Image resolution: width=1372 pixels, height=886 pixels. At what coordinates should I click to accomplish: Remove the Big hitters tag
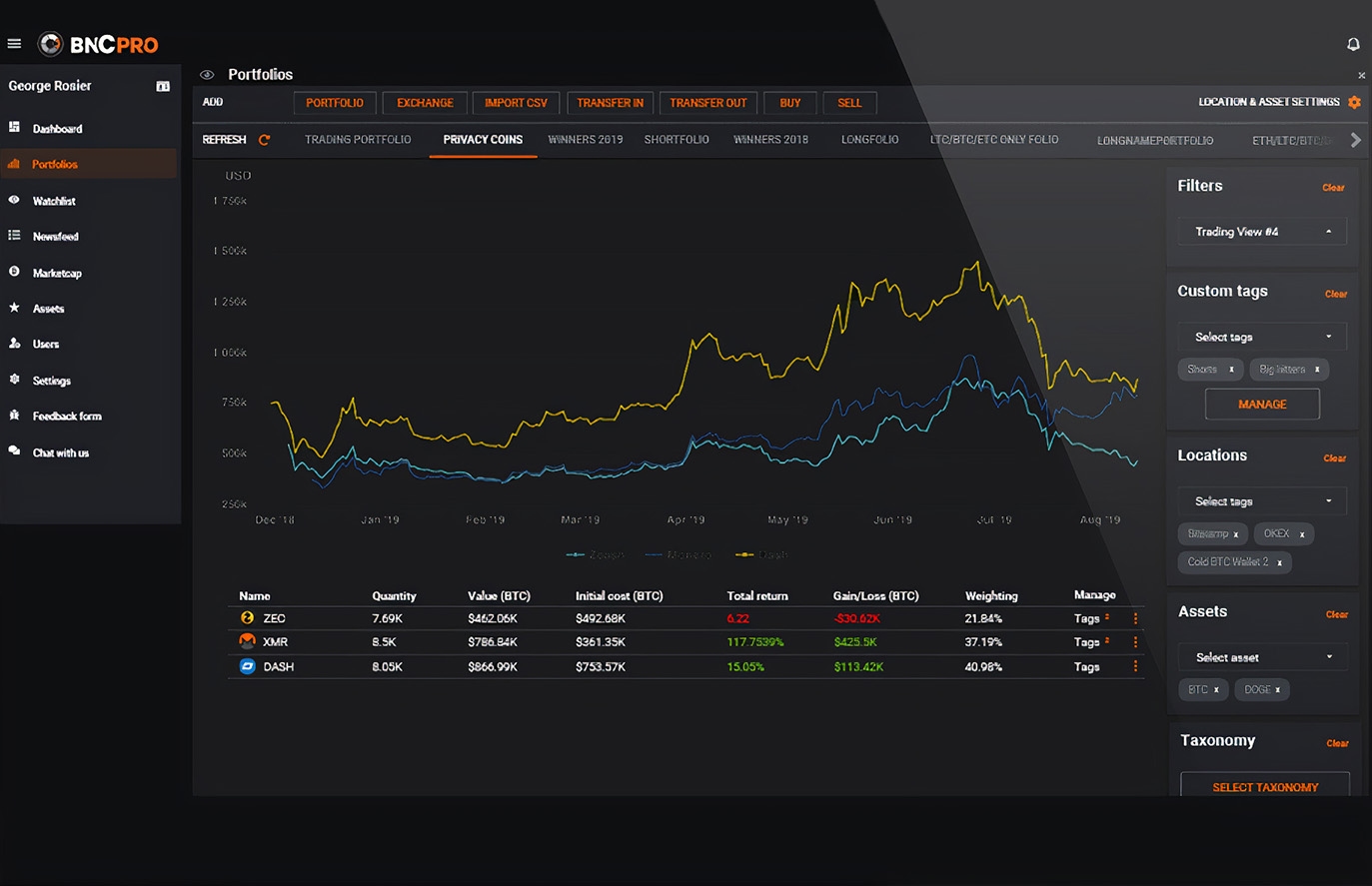1317,370
